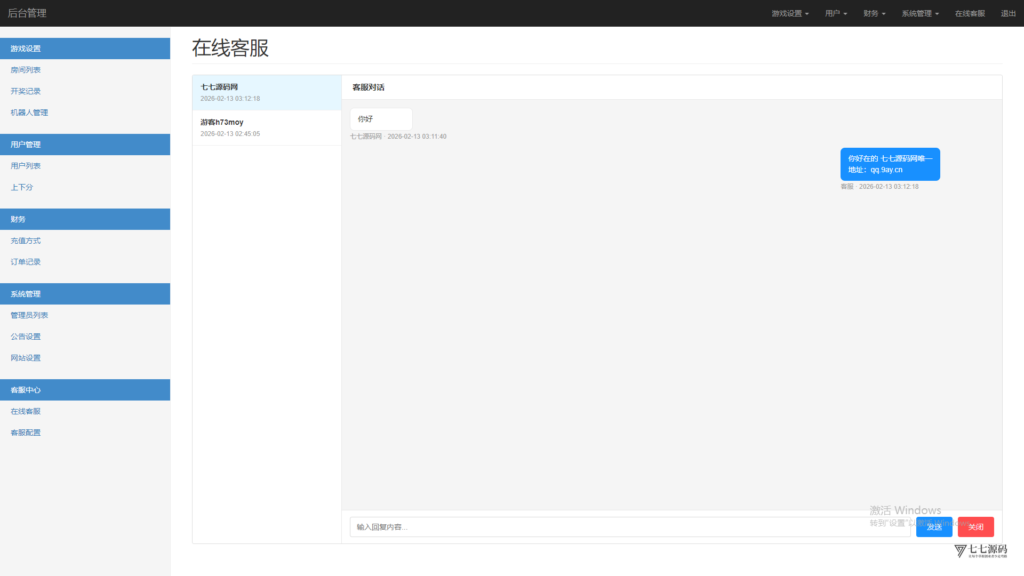This screenshot has height=576, width=1024.
Task: Open 管理员列表 in the sidebar
Action: point(29,315)
